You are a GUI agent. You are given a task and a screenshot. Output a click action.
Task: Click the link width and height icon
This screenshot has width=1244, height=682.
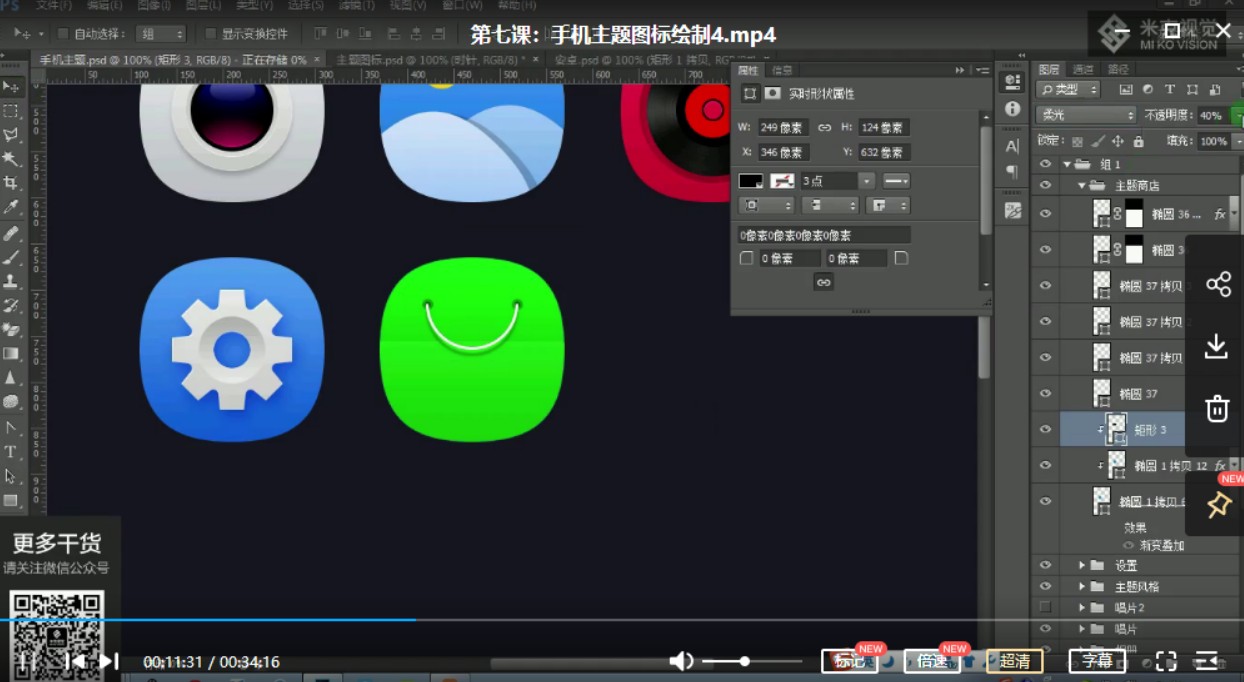tap(824, 128)
